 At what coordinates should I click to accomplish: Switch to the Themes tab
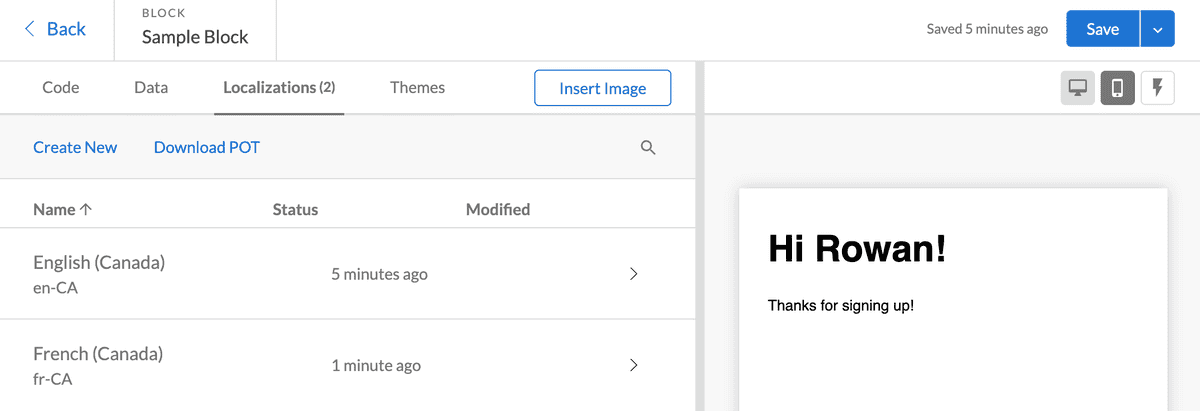417,87
